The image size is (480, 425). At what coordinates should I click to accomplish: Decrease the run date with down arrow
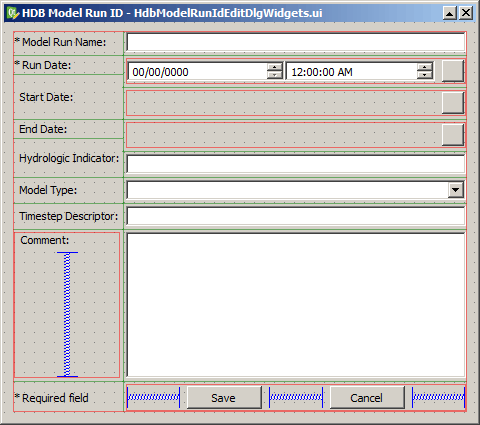pos(275,75)
